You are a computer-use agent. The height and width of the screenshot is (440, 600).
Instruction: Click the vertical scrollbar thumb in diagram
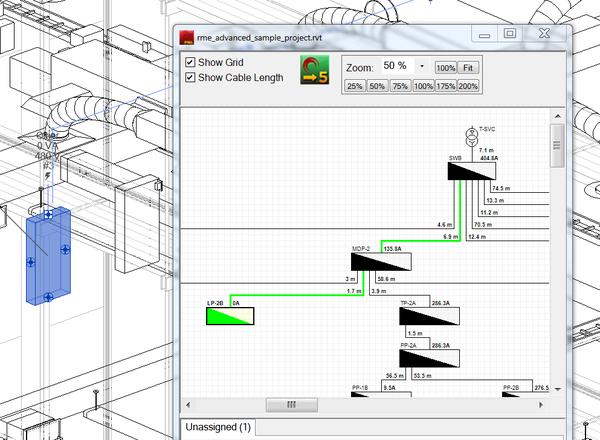tap(557, 145)
